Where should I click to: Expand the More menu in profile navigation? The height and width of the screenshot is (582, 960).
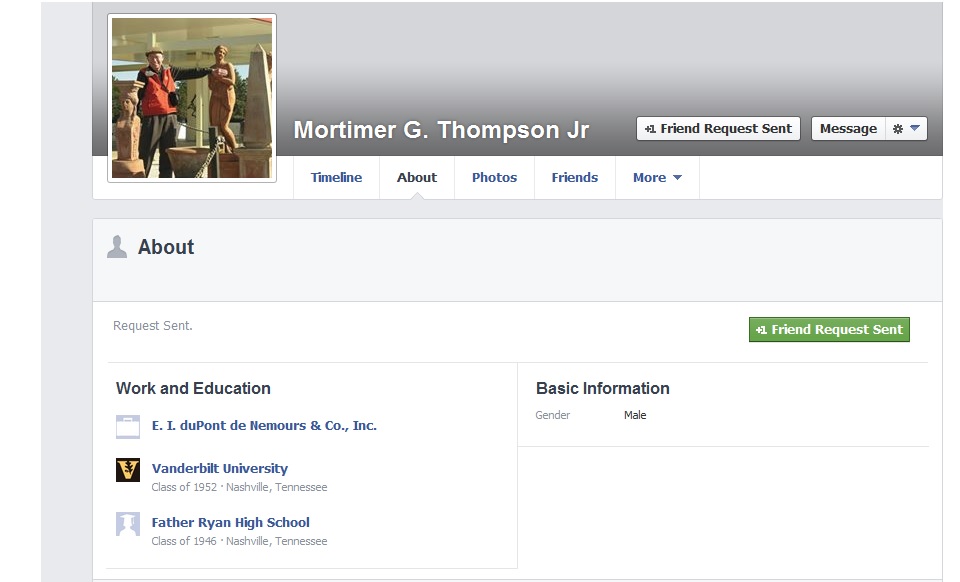coord(657,178)
